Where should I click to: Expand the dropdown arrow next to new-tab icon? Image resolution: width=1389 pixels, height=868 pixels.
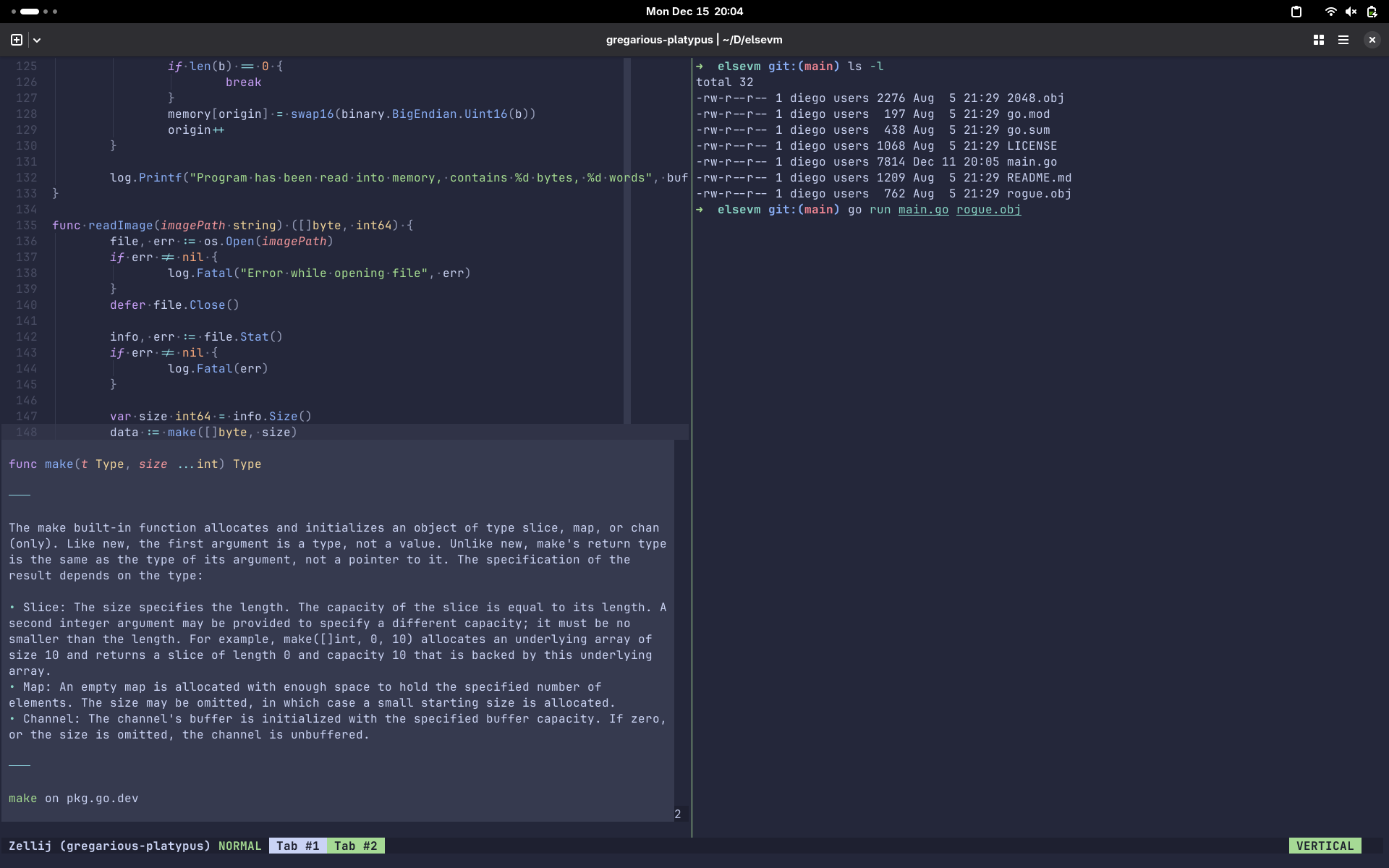coord(37,40)
